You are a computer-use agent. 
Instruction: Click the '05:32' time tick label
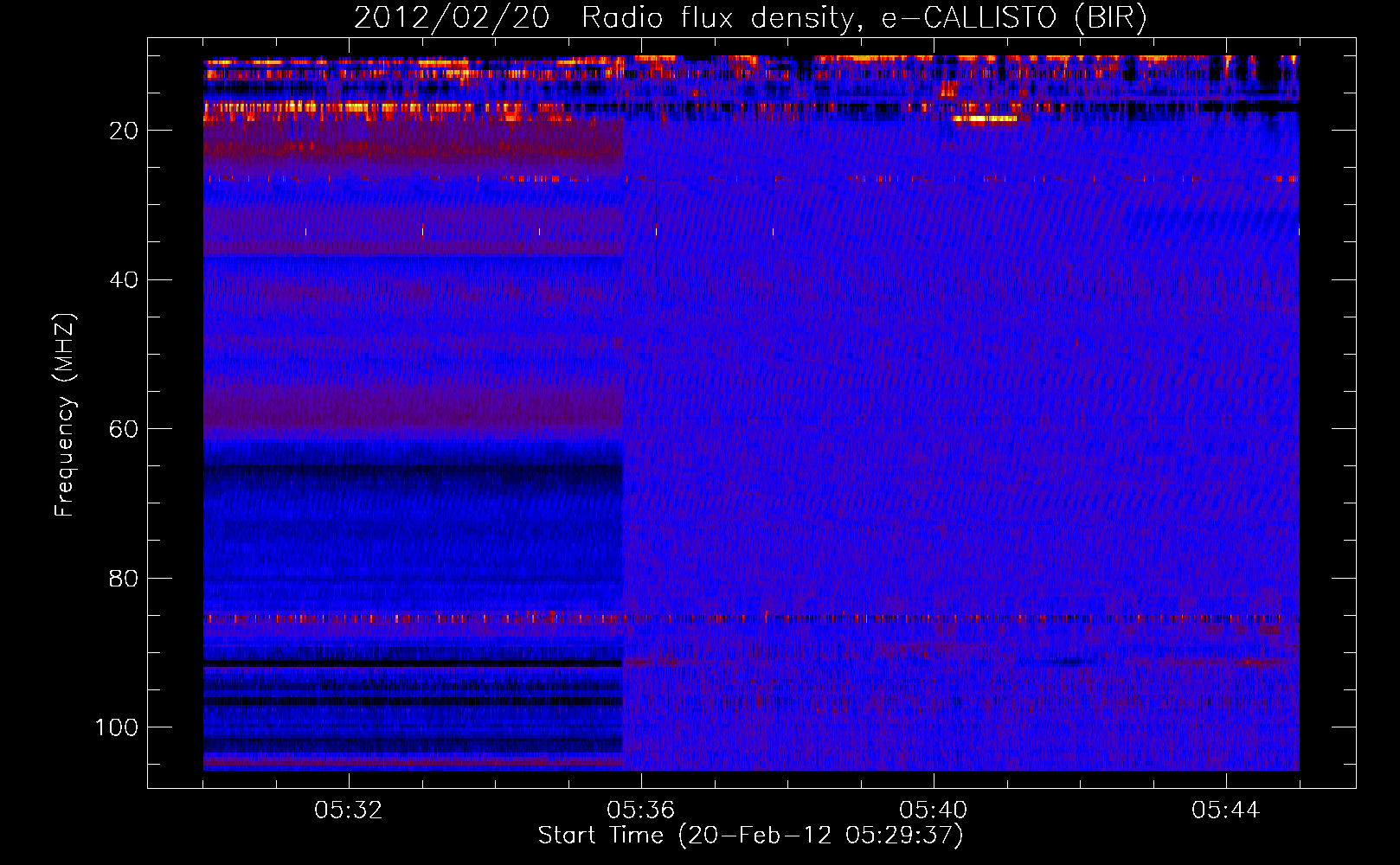tap(349, 811)
